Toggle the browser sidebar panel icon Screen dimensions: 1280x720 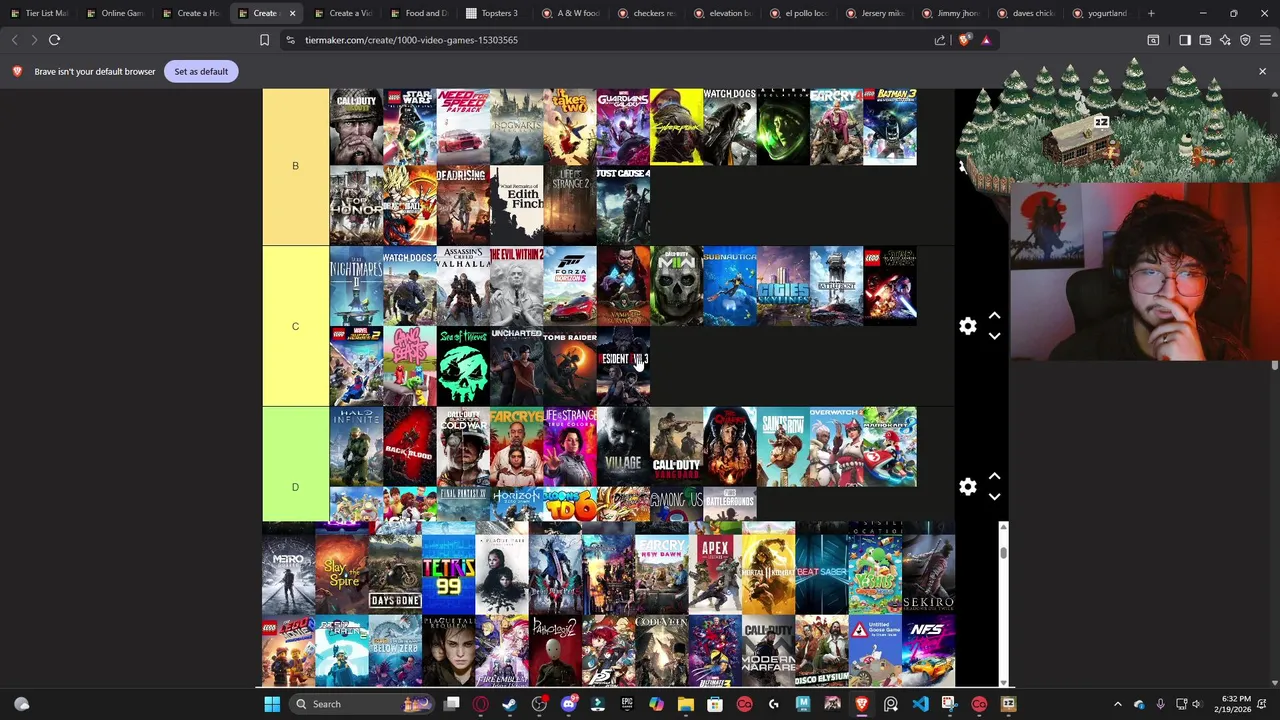point(1185,40)
